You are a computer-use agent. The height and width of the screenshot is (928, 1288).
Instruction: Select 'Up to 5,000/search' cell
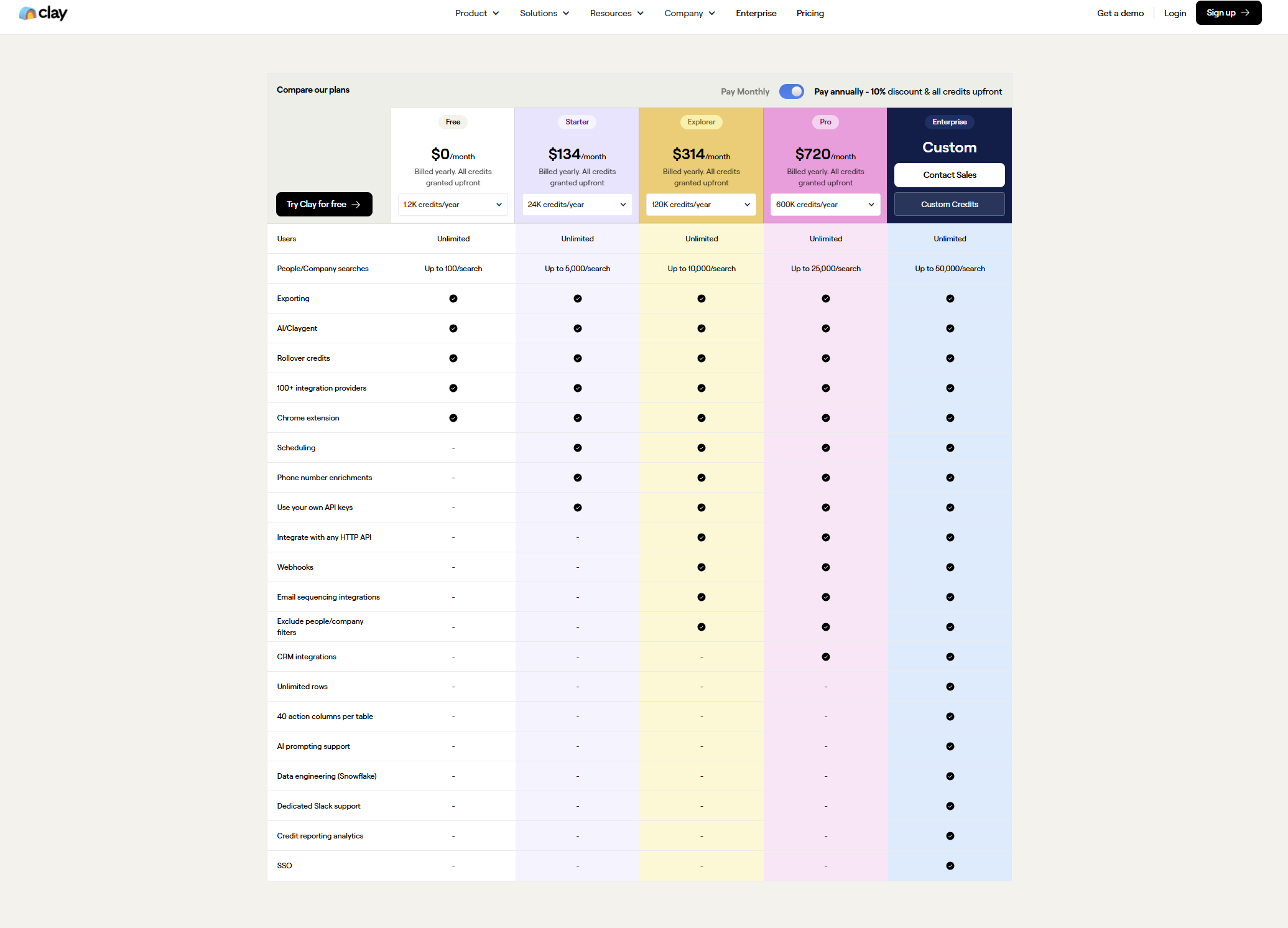click(x=577, y=269)
